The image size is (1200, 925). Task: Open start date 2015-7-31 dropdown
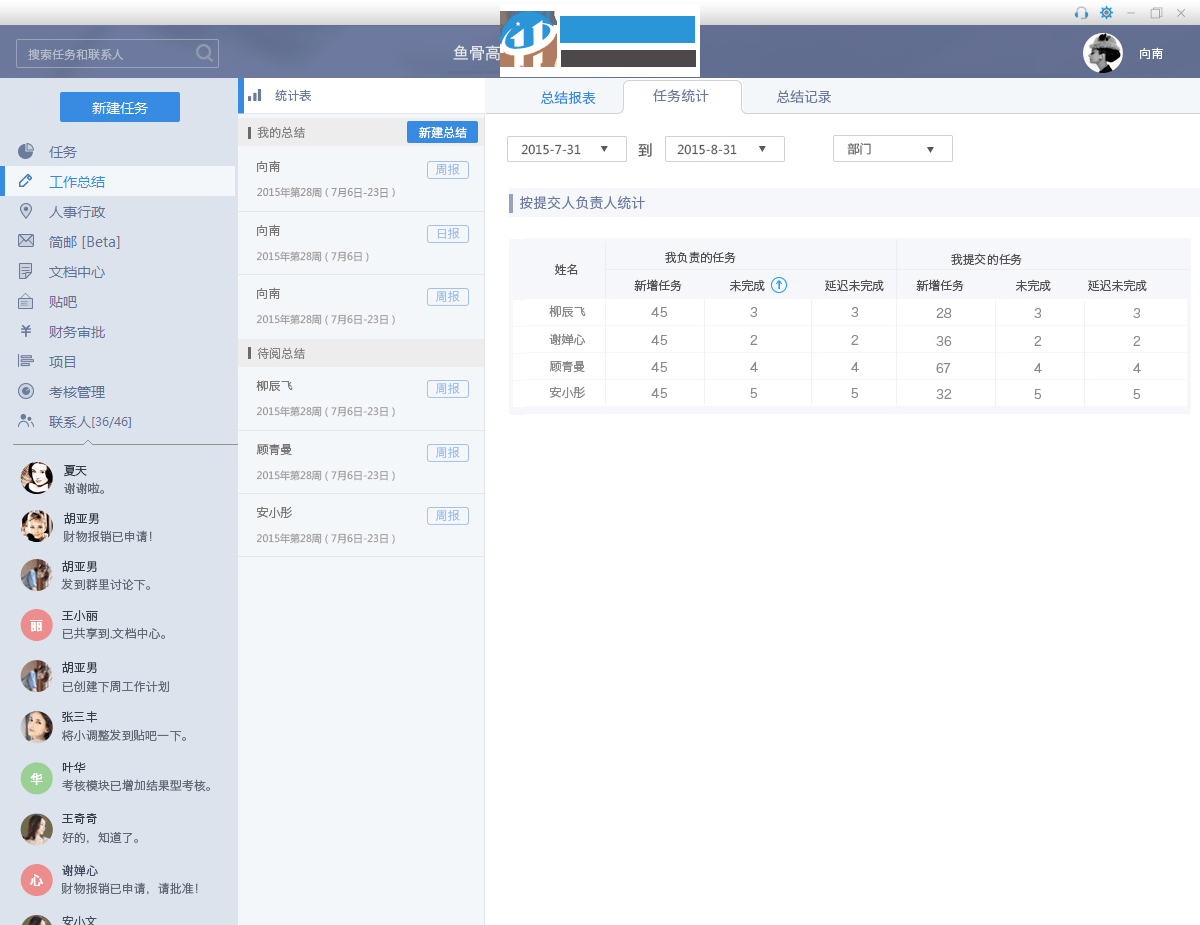[x=567, y=149]
